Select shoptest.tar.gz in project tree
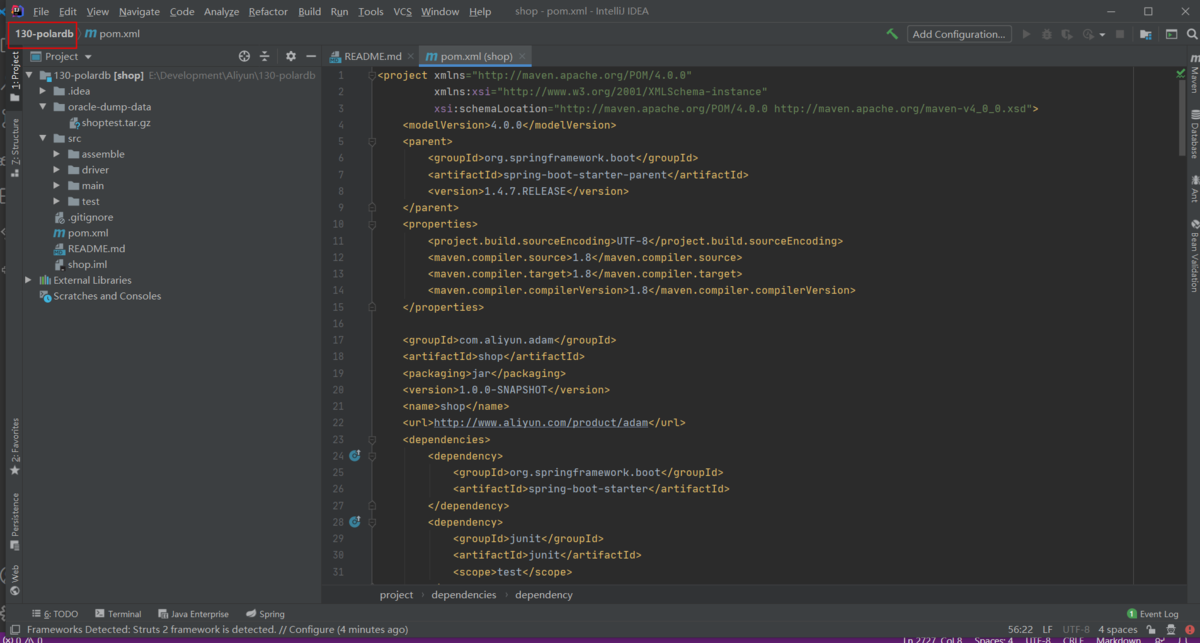 coord(109,123)
